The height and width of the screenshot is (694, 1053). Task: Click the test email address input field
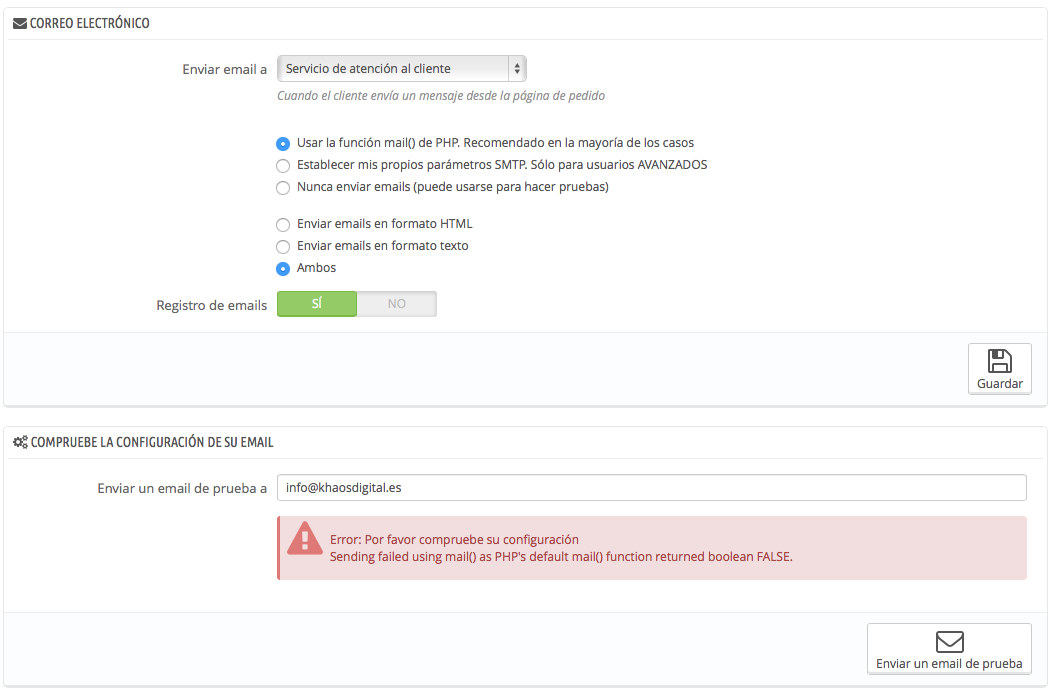pyautogui.click(x=651, y=487)
